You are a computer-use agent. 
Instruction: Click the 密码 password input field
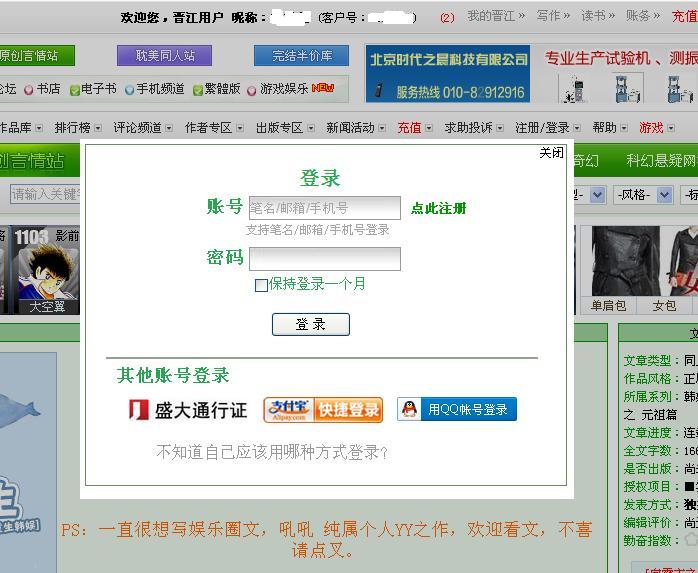pyautogui.click(x=325, y=259)
